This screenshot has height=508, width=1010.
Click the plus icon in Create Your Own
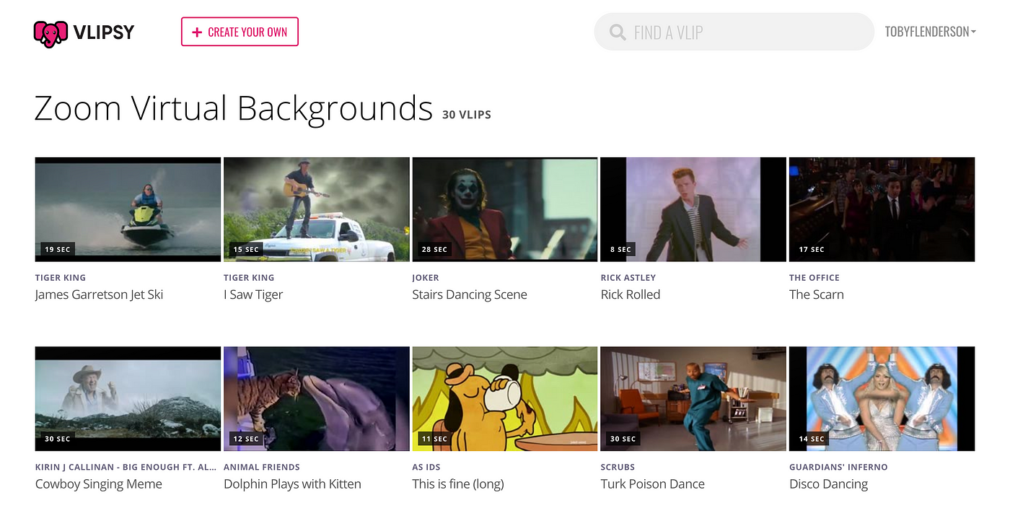pos(197,32)
